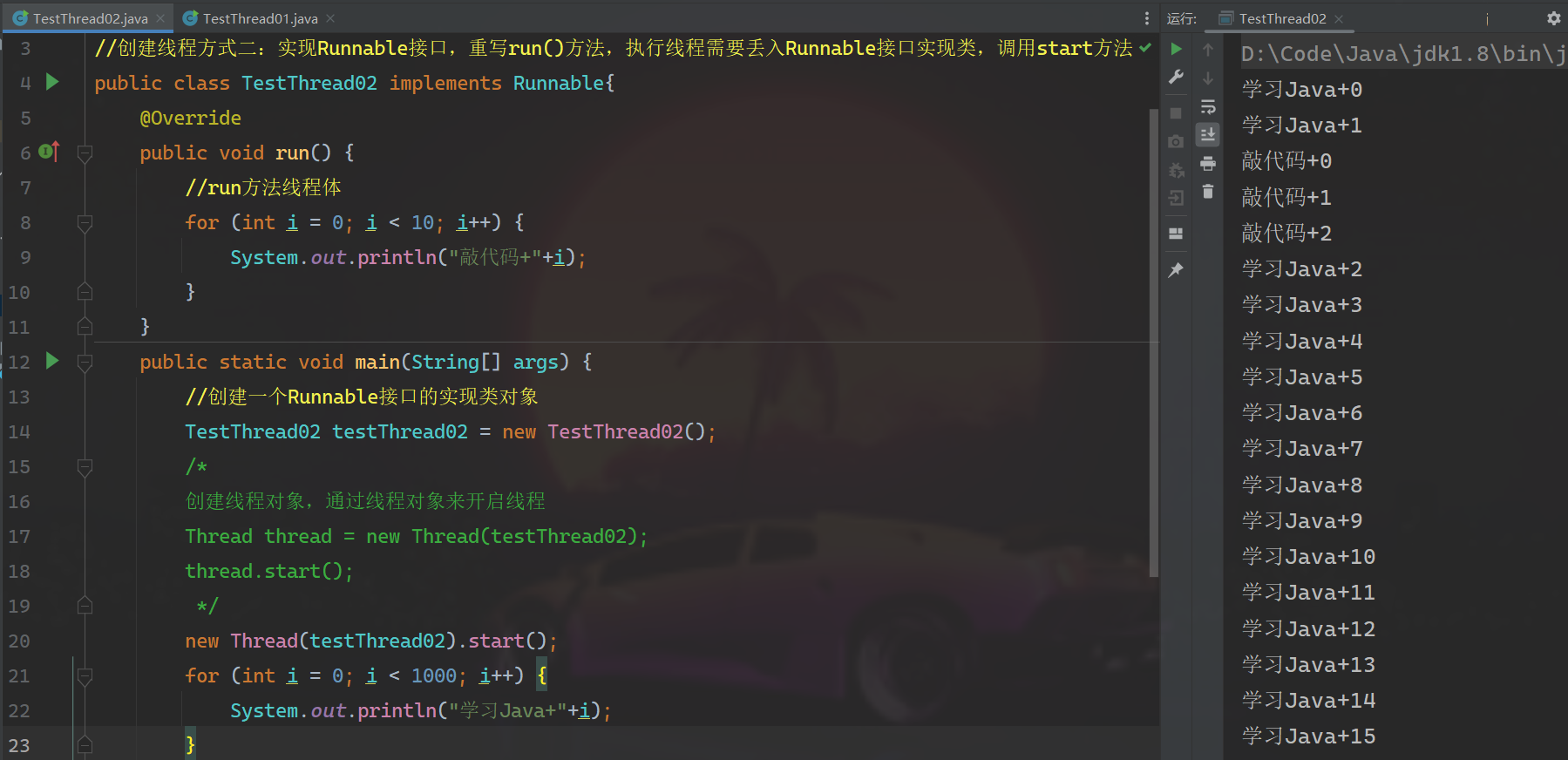Click @Override annotation on line 5
The image size is (1568, 760).
tap(190, 118)
